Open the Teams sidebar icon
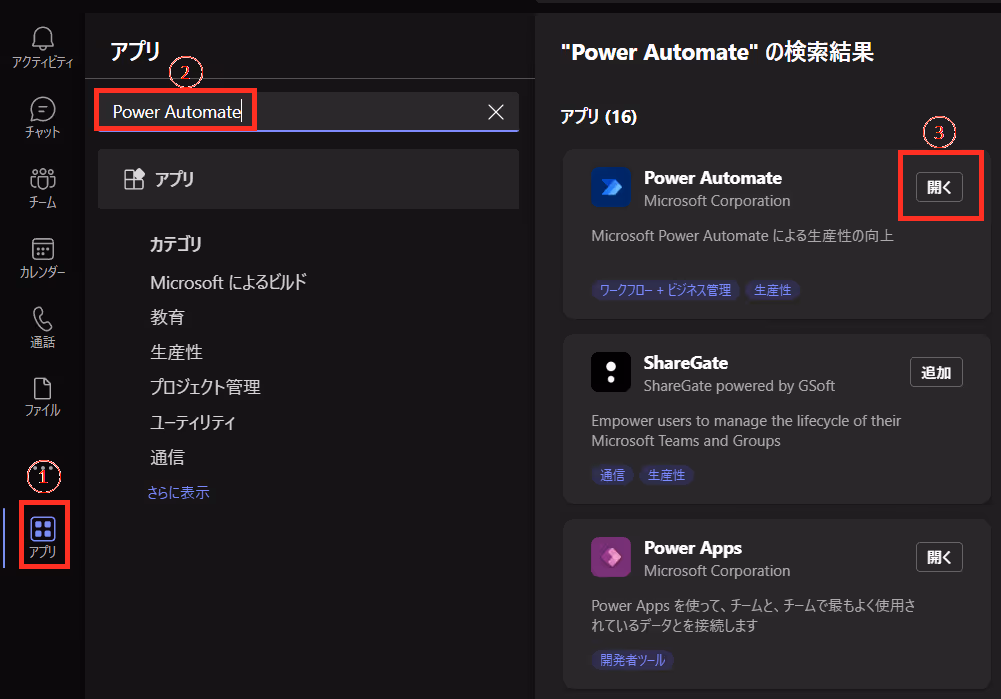The width and height of the screenshot is (1001, 699). (43, 188)
